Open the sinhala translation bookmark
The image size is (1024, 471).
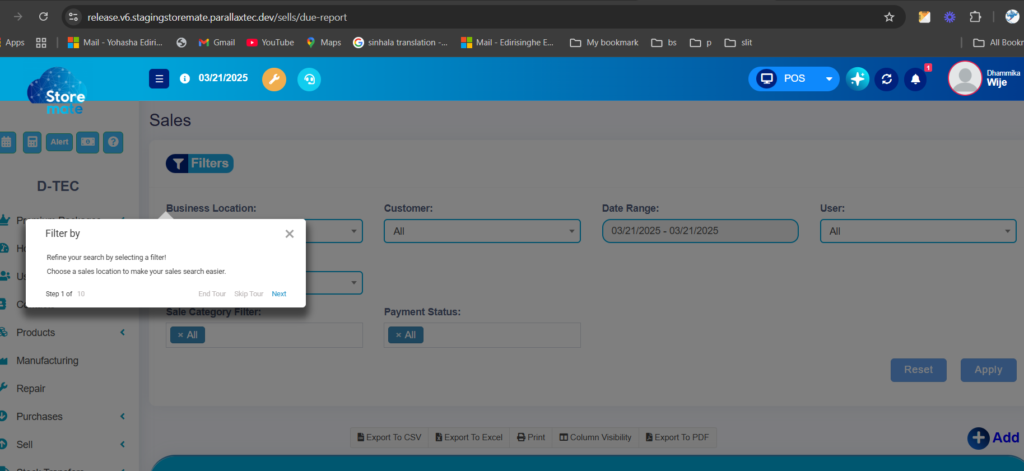(x=400, y=42)
